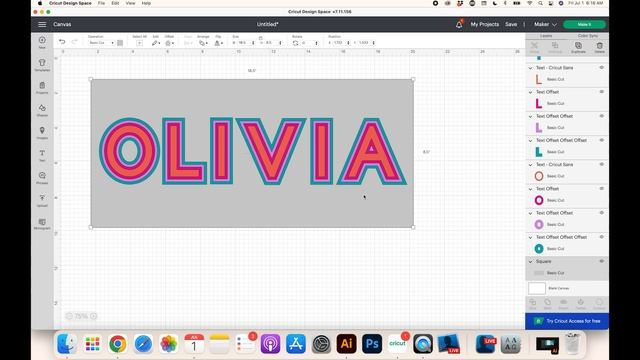This screenshot has width=640, height=360.
Task: Open the hamburger main menu
Action: (x=42, y=24)
